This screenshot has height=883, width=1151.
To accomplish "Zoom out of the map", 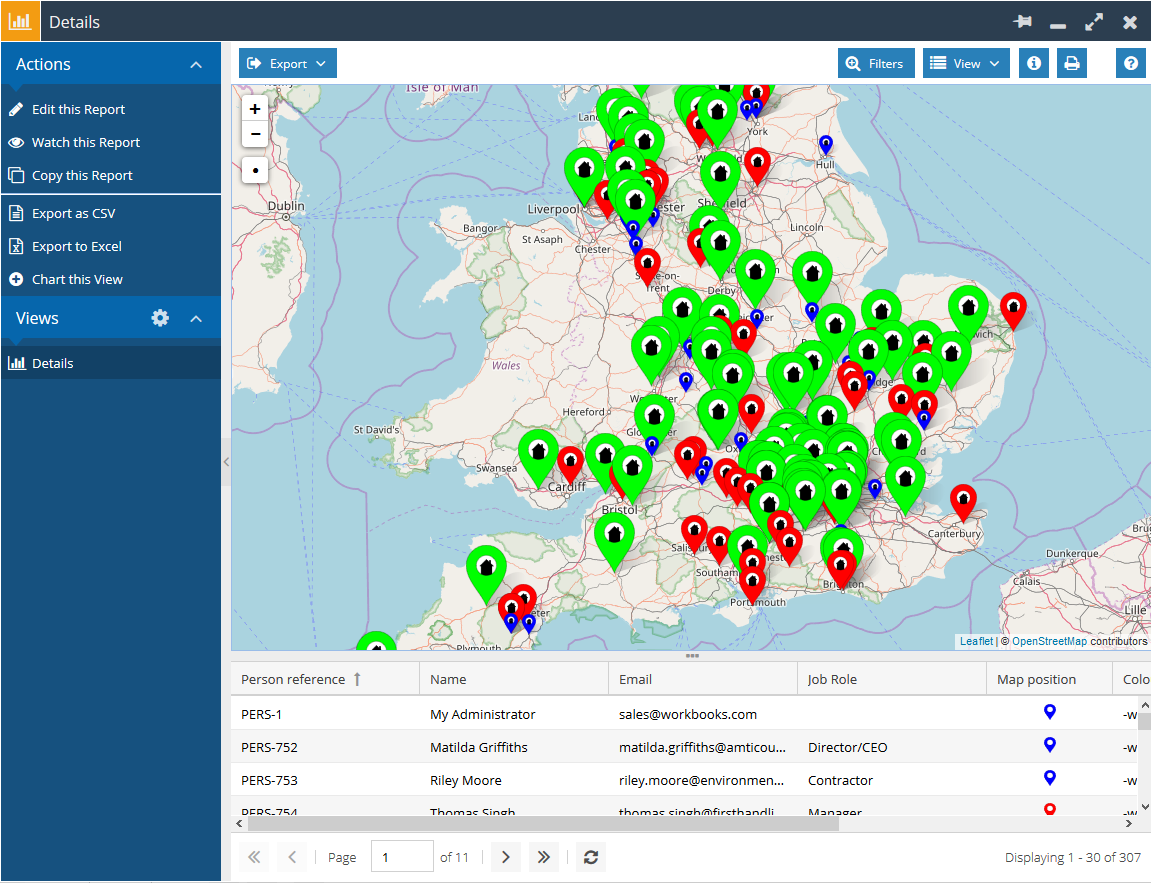I will point(255,134).
